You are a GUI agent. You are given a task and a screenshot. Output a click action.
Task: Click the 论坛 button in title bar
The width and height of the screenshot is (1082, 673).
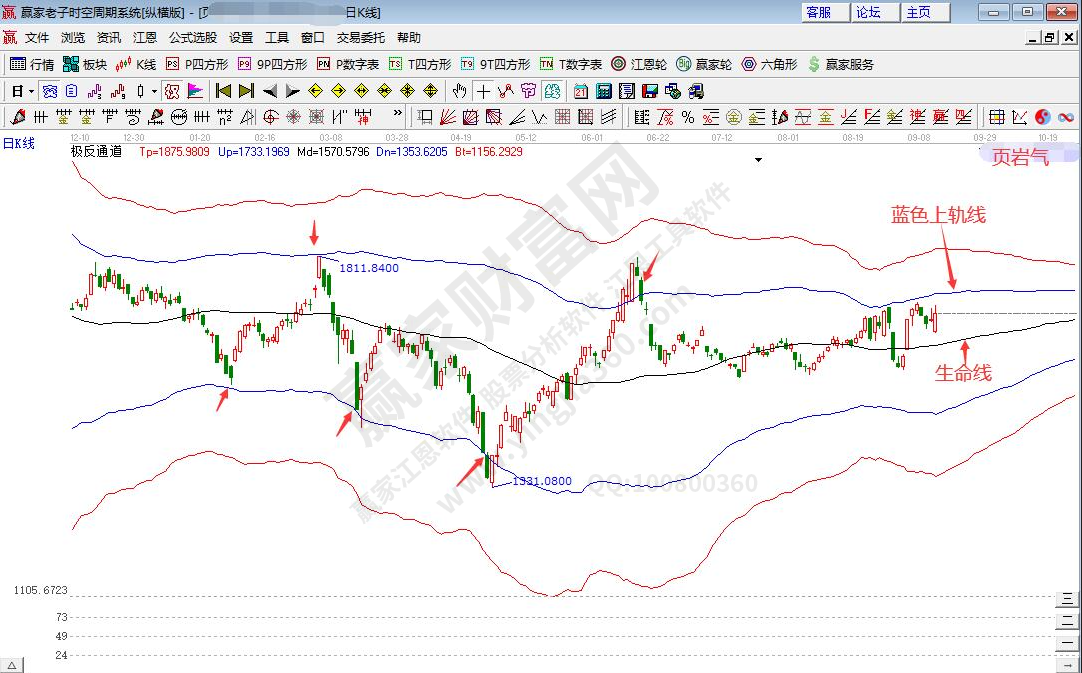tap(868, 12)
